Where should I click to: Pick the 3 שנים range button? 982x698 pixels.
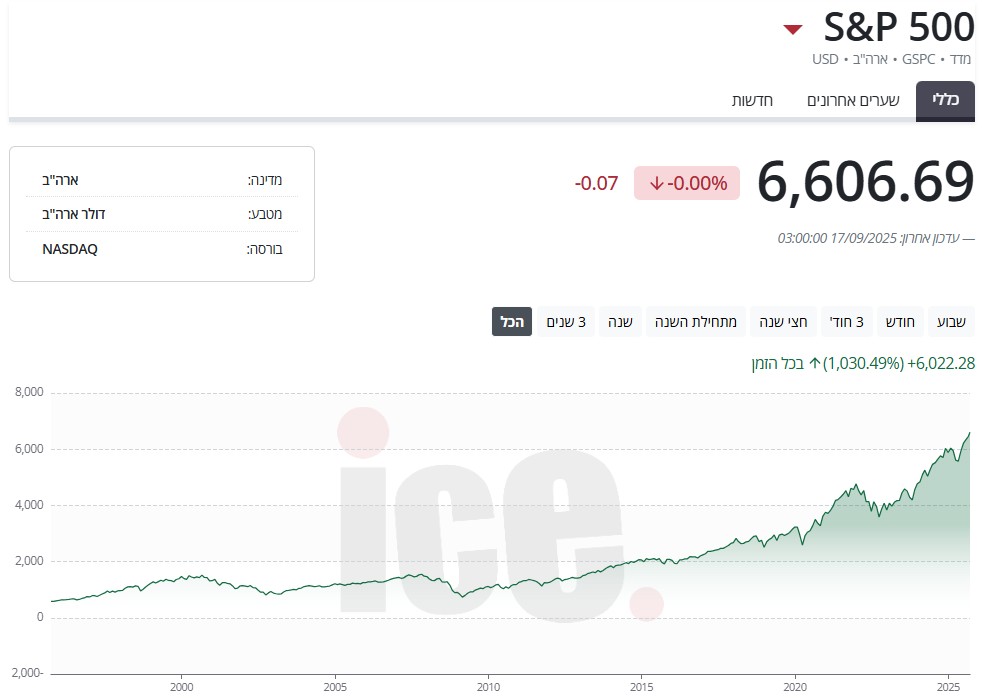[x=566, y=322]
